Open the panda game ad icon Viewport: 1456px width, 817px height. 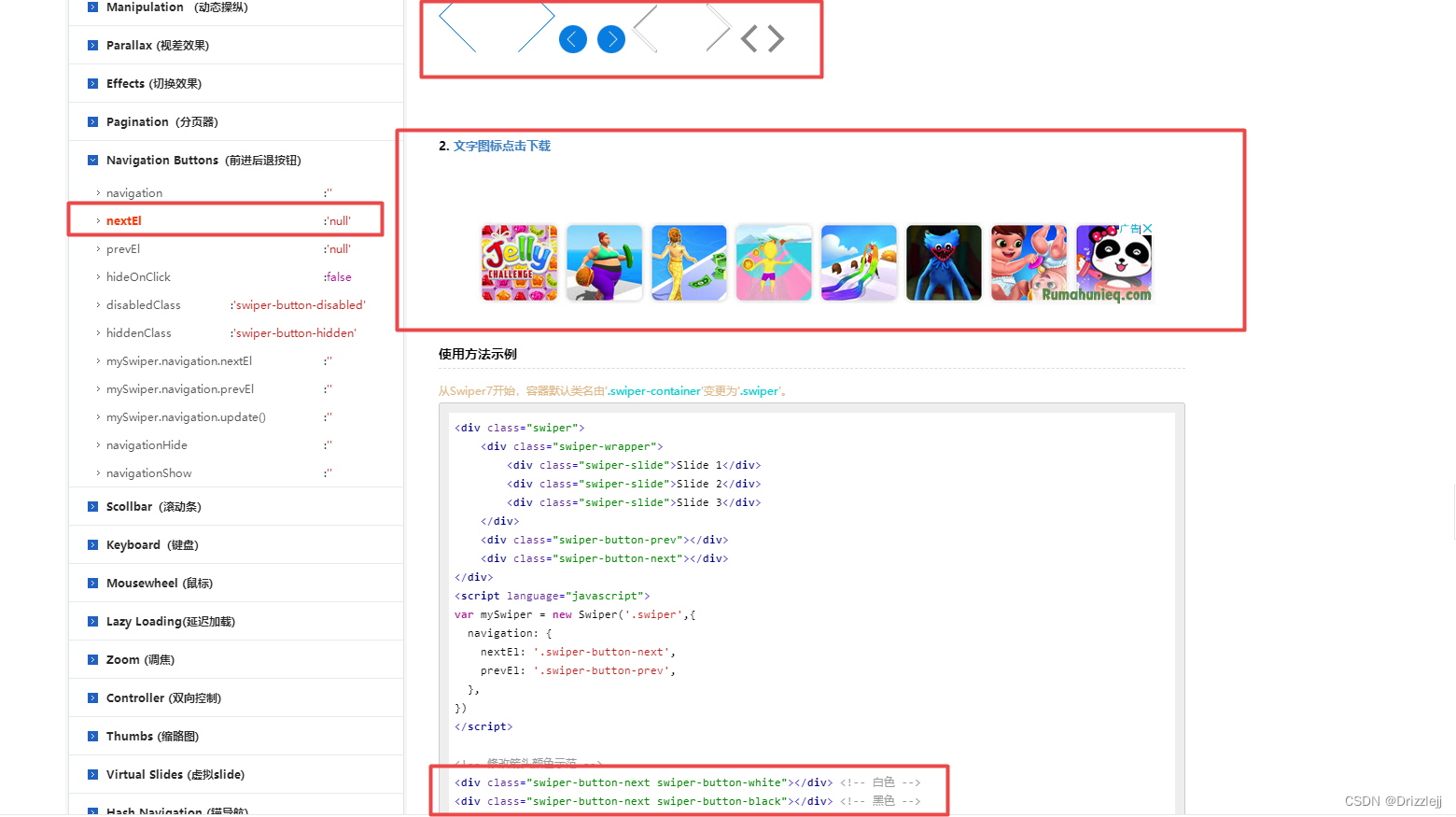click(x=1113, y=262)
